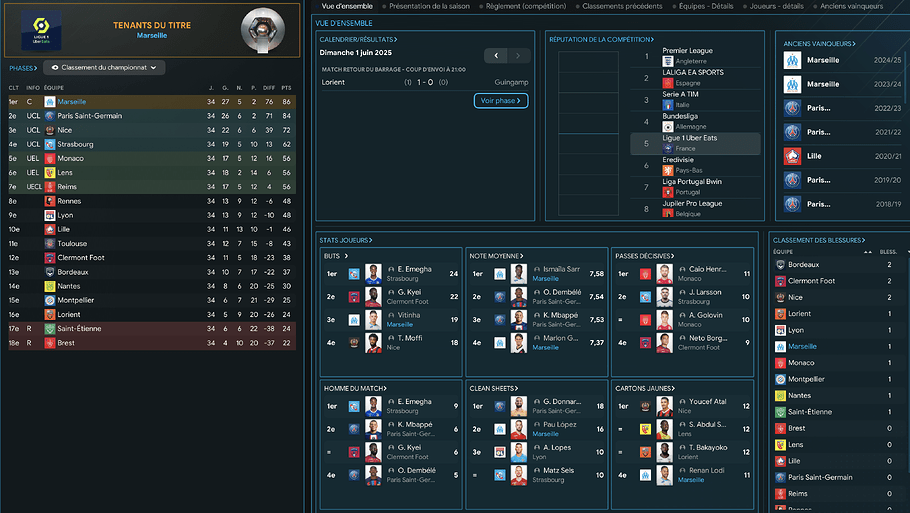Click the Marseille club badge in standings

point(50,102)
